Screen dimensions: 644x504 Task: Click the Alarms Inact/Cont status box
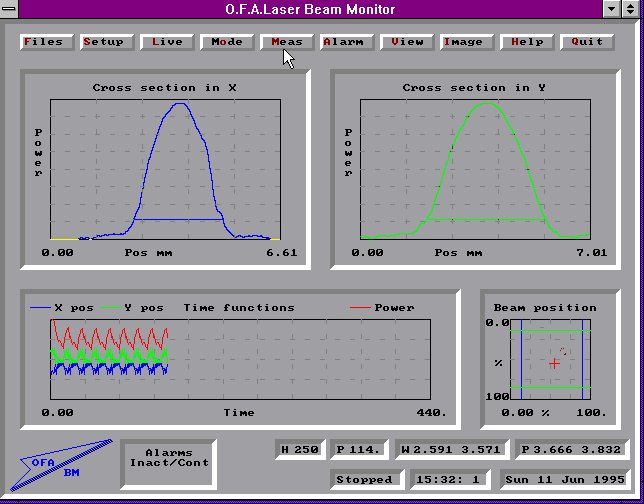click(x=169, y=458)
